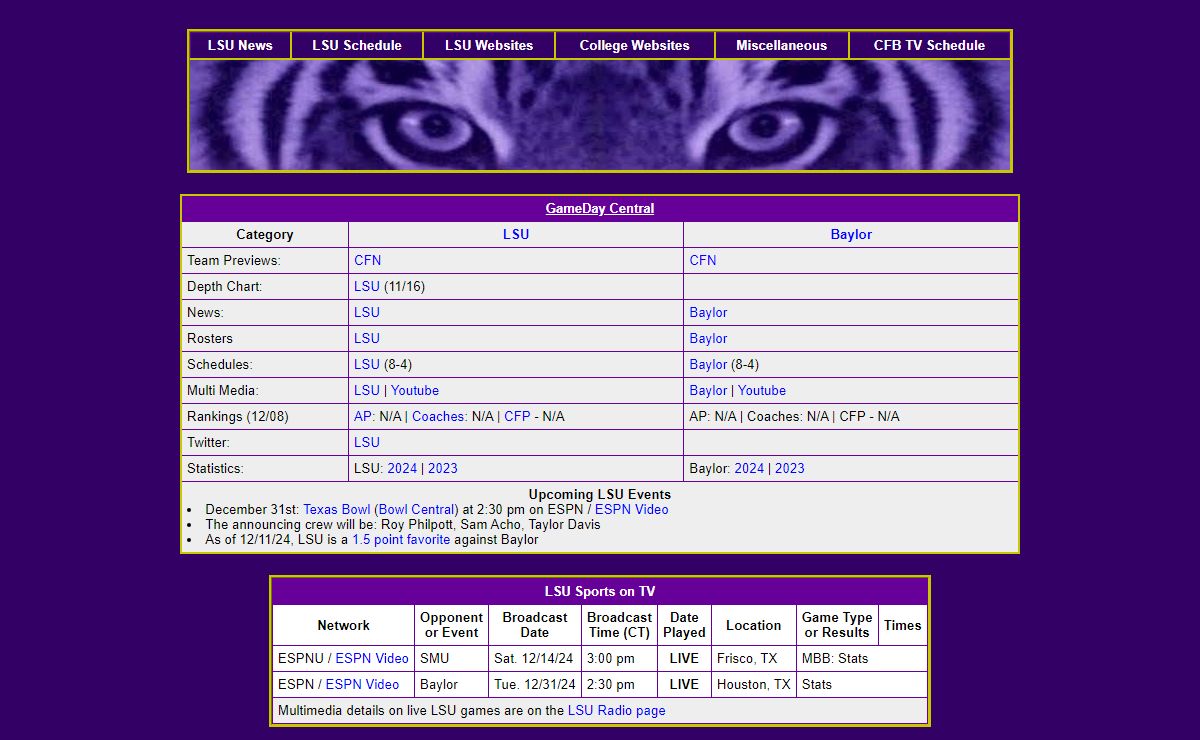The width and height of the screenshot is (1200, 740).
Task: Expand the College Websites menu
Action: click(634, 45)
